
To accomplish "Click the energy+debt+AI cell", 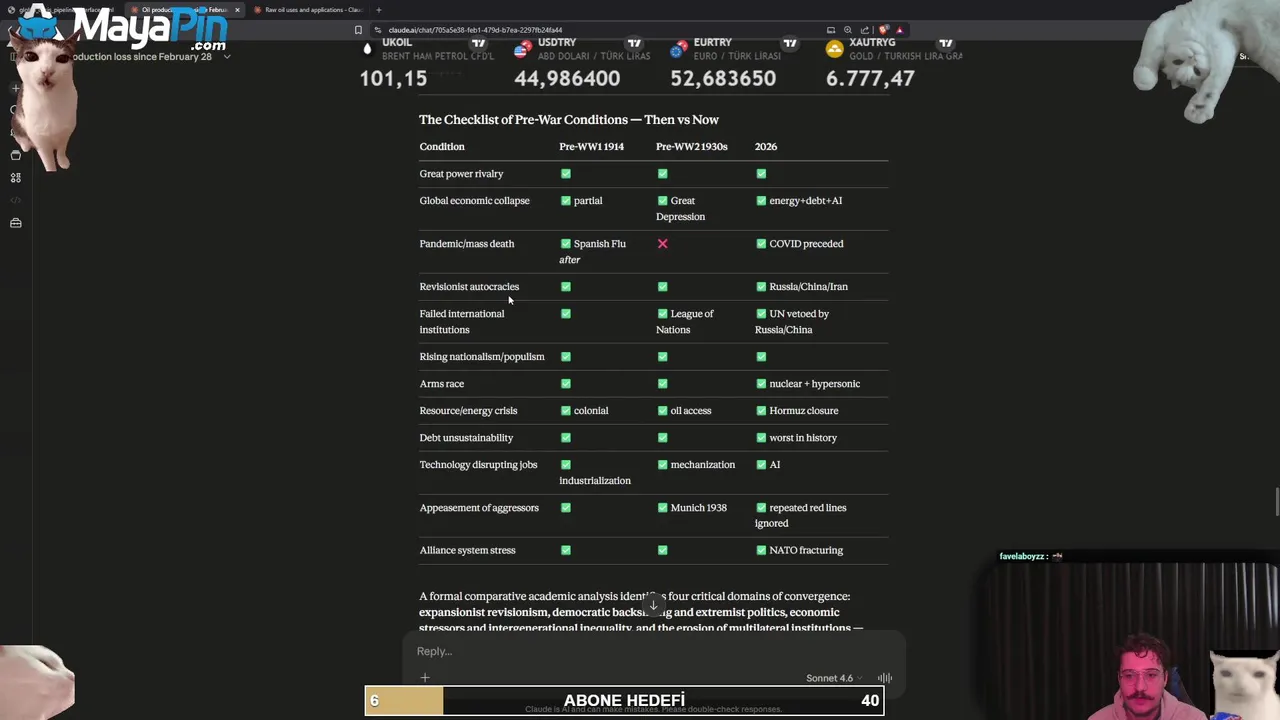I will pos(799,201).
